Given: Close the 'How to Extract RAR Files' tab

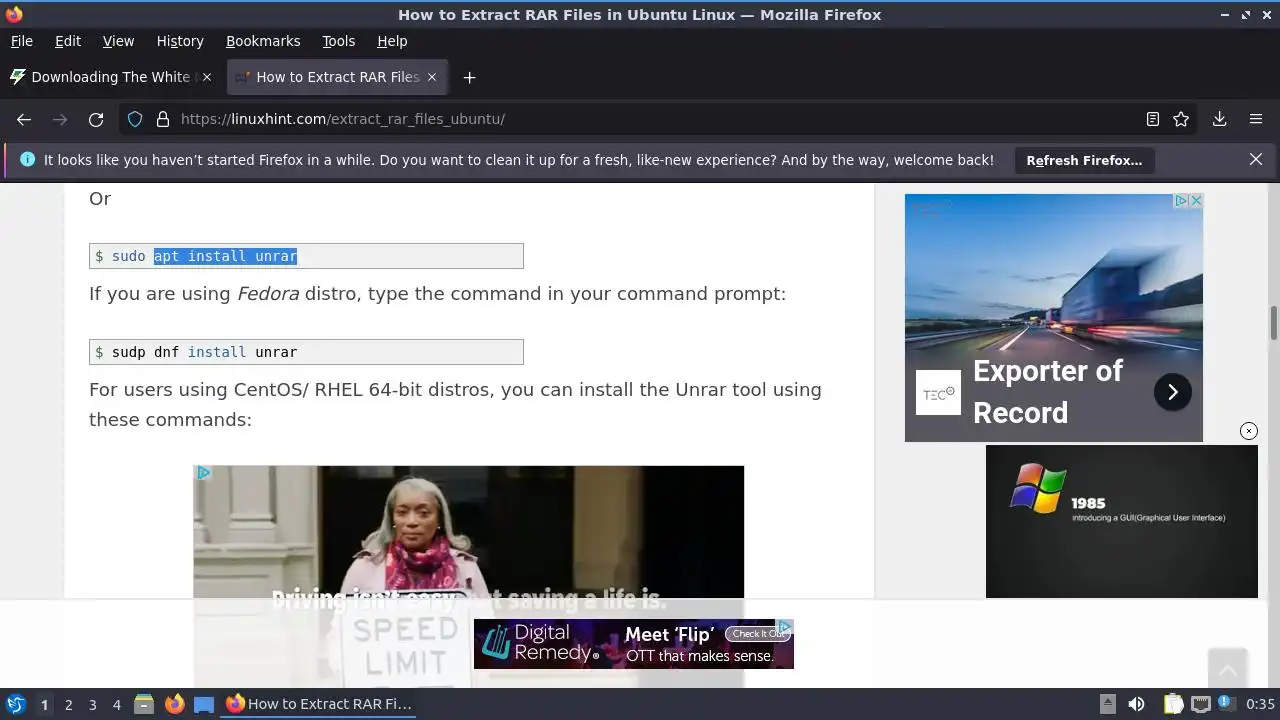Looking at the screenshot, I should 432,77.
